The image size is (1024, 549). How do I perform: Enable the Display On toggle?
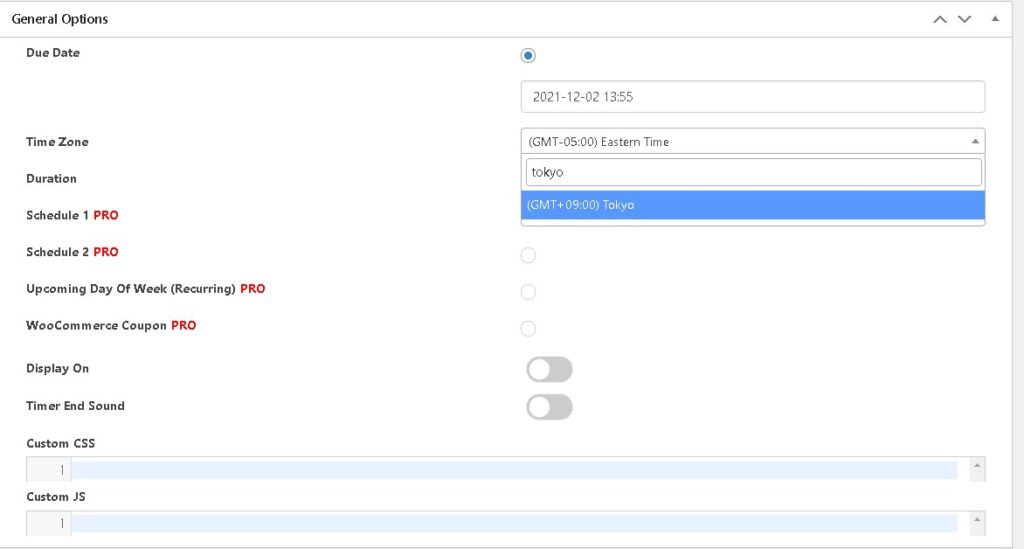[x=549, y=370]
